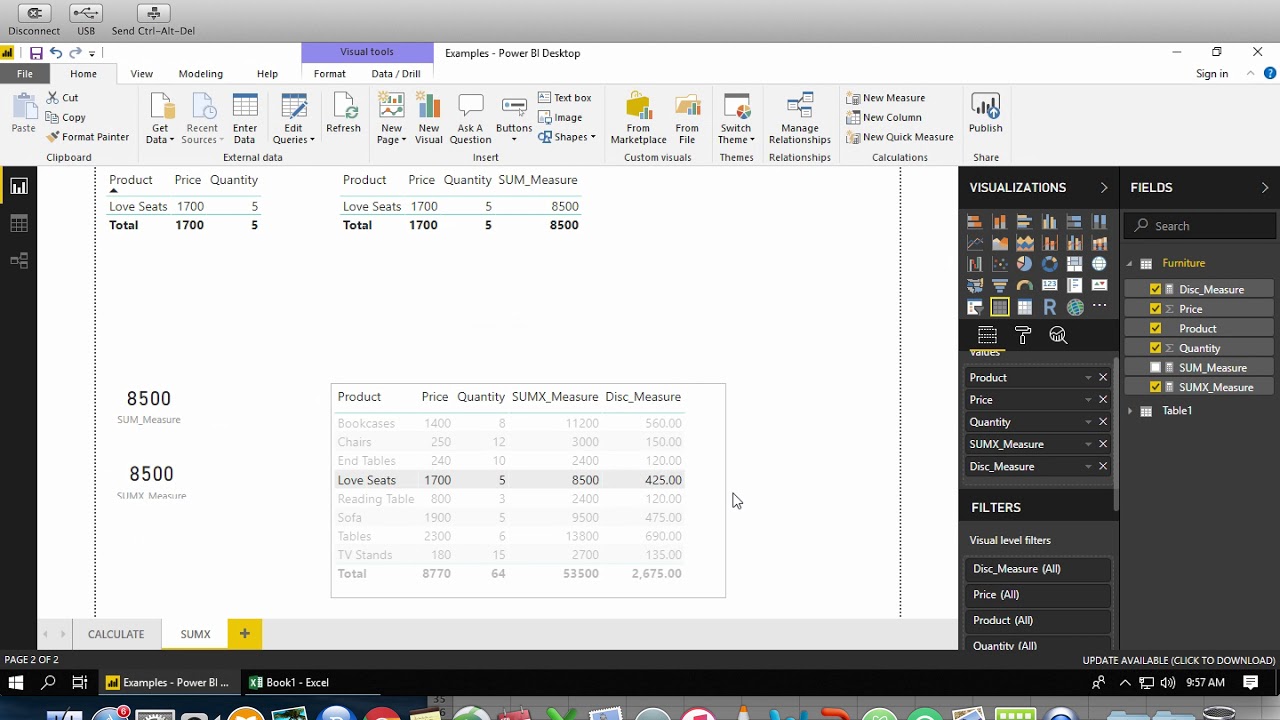The width and height of the screenshot is (1280, 720).
Task: Click Manage Relationships in the ribbon
Action: coord(800,119)
